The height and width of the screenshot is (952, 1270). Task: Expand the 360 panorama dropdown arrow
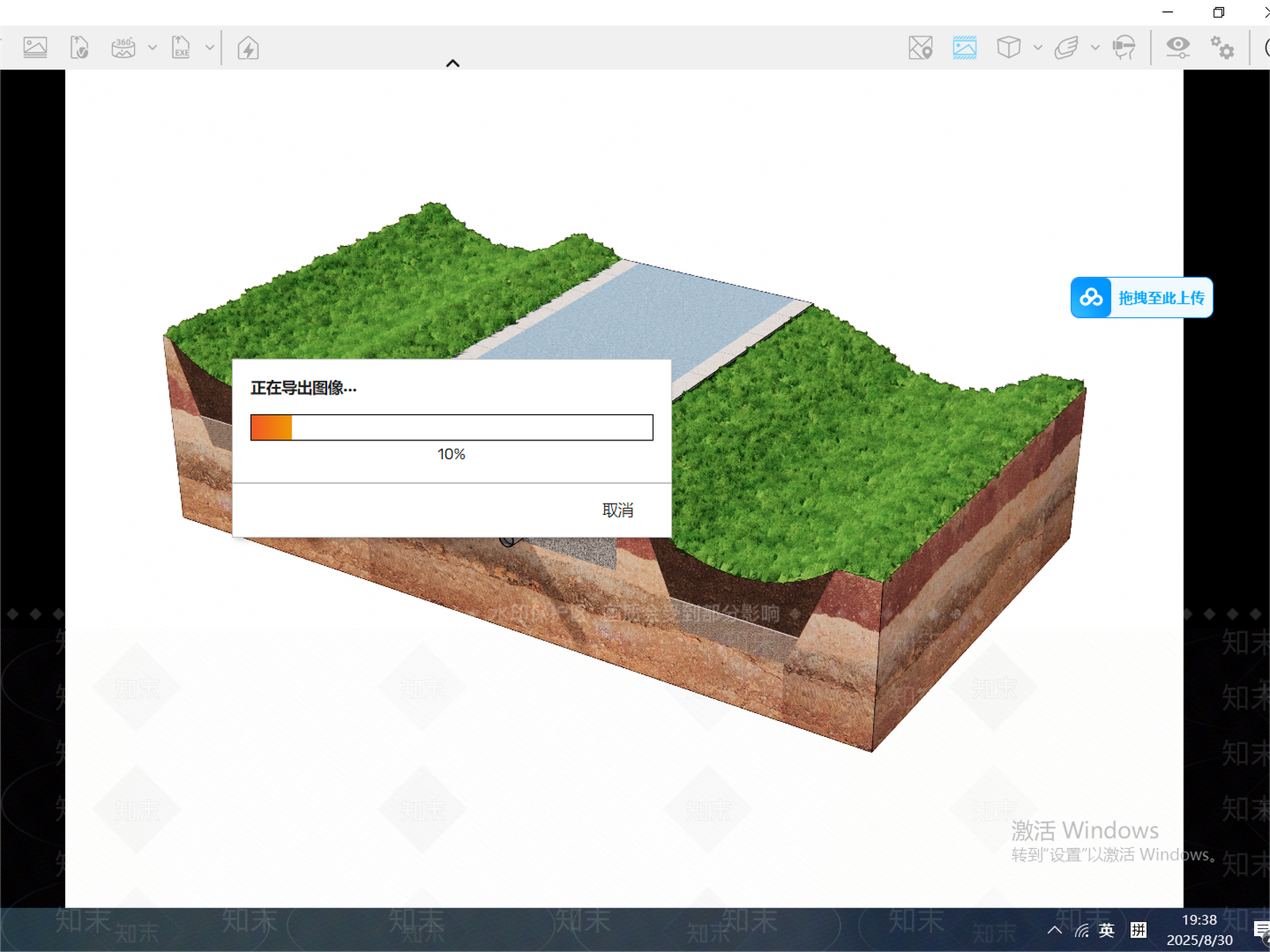pyautogui.click(x=152, y=48)
